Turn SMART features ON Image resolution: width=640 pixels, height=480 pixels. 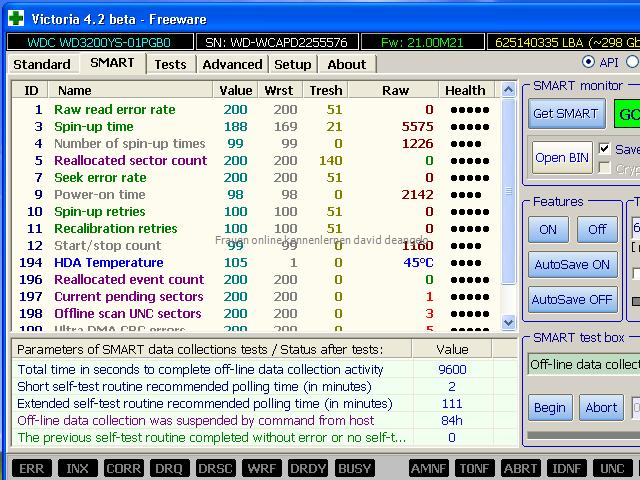click(548, 229)
